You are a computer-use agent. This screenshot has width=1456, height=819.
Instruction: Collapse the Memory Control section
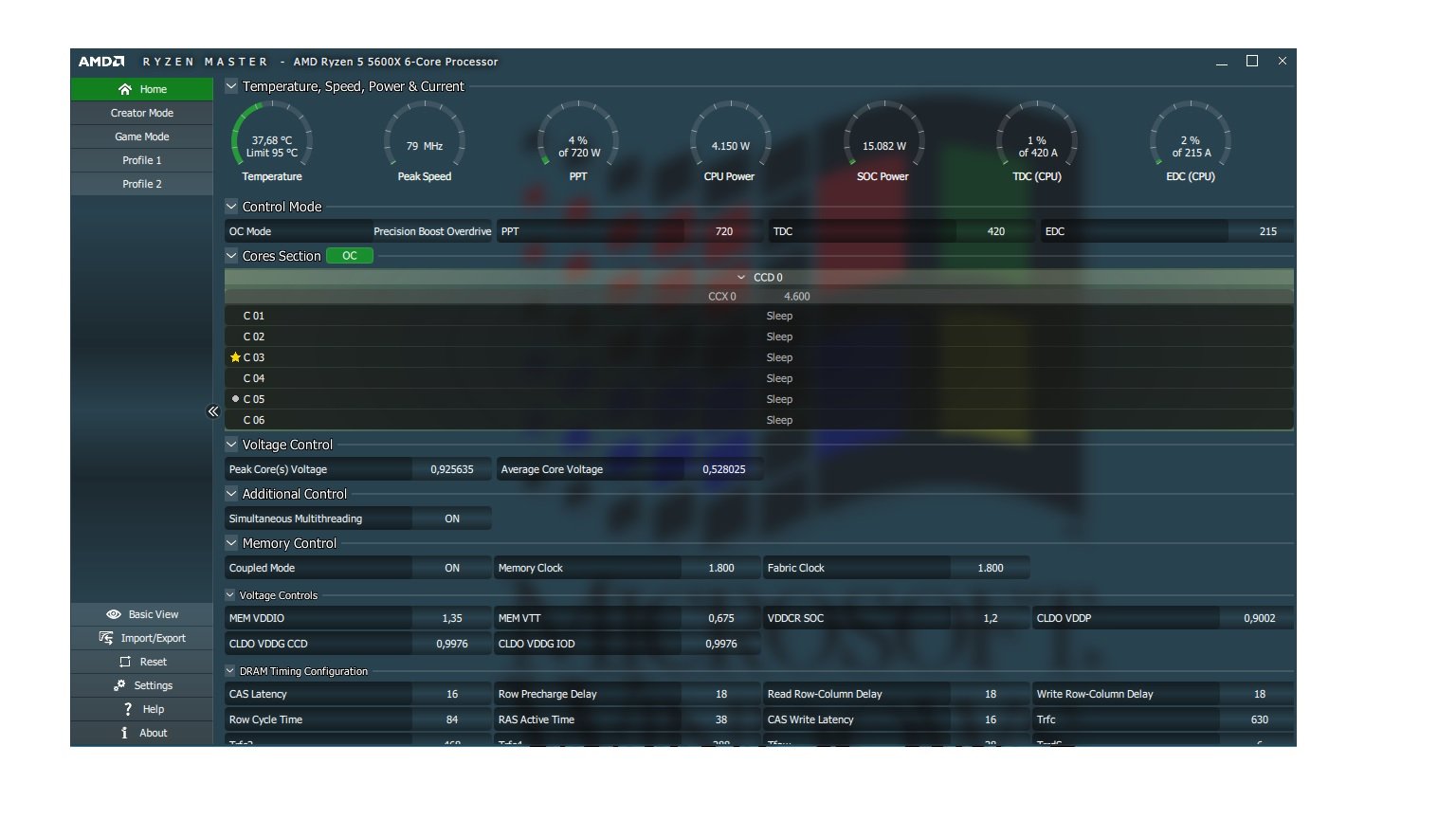coord(231,543)
